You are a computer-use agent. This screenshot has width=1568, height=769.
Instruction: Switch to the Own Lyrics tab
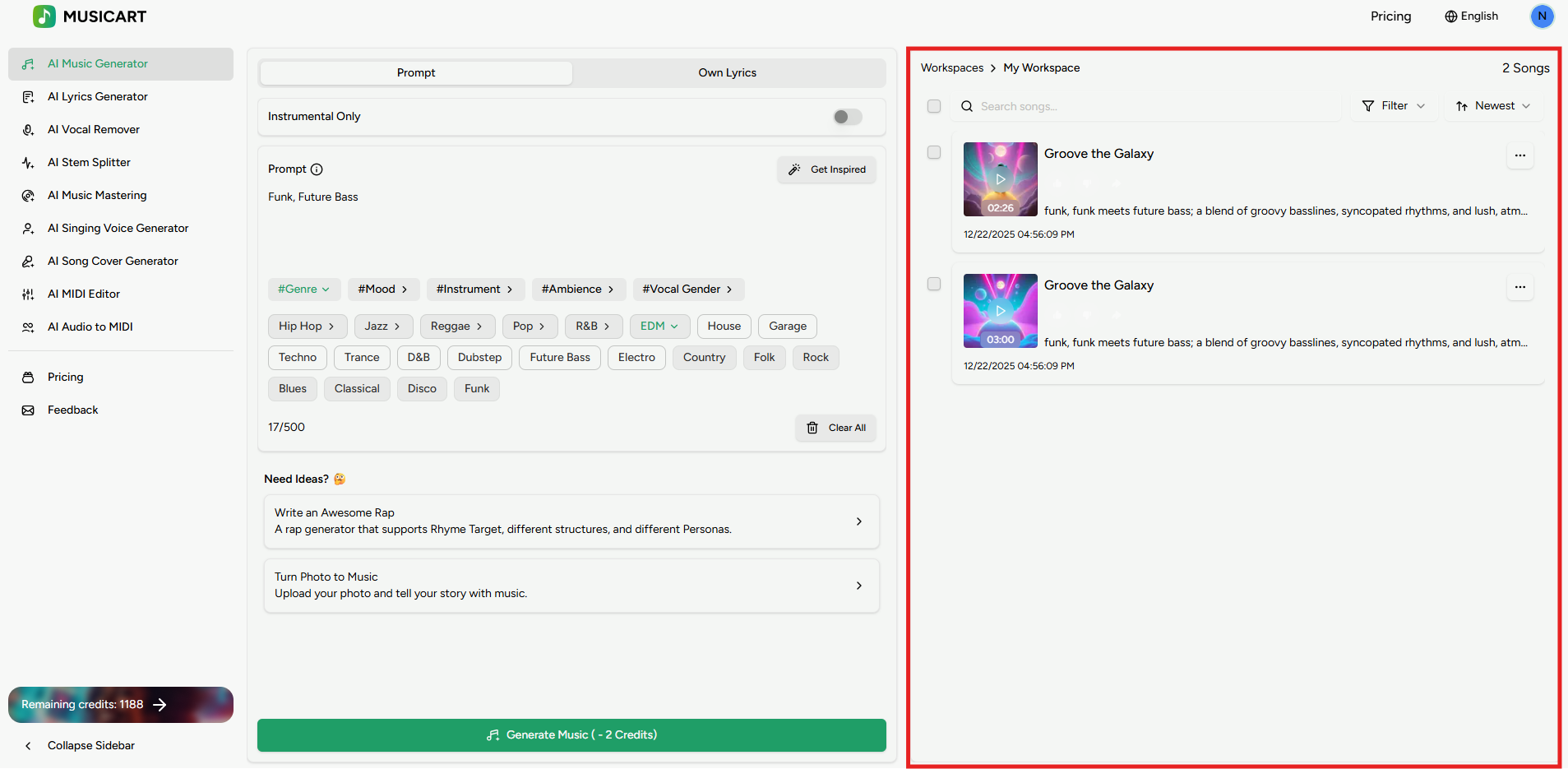click(x=727, y=73)
